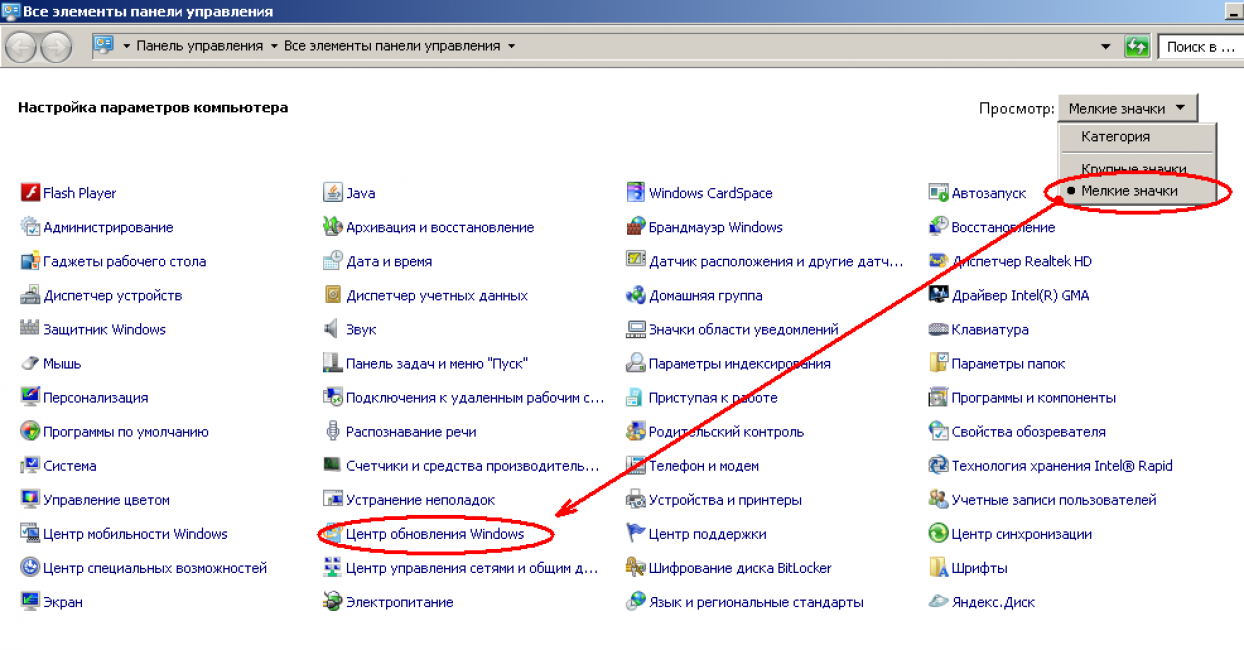Open Гаджеты рабочего стола icon

(x=29, y=261)
